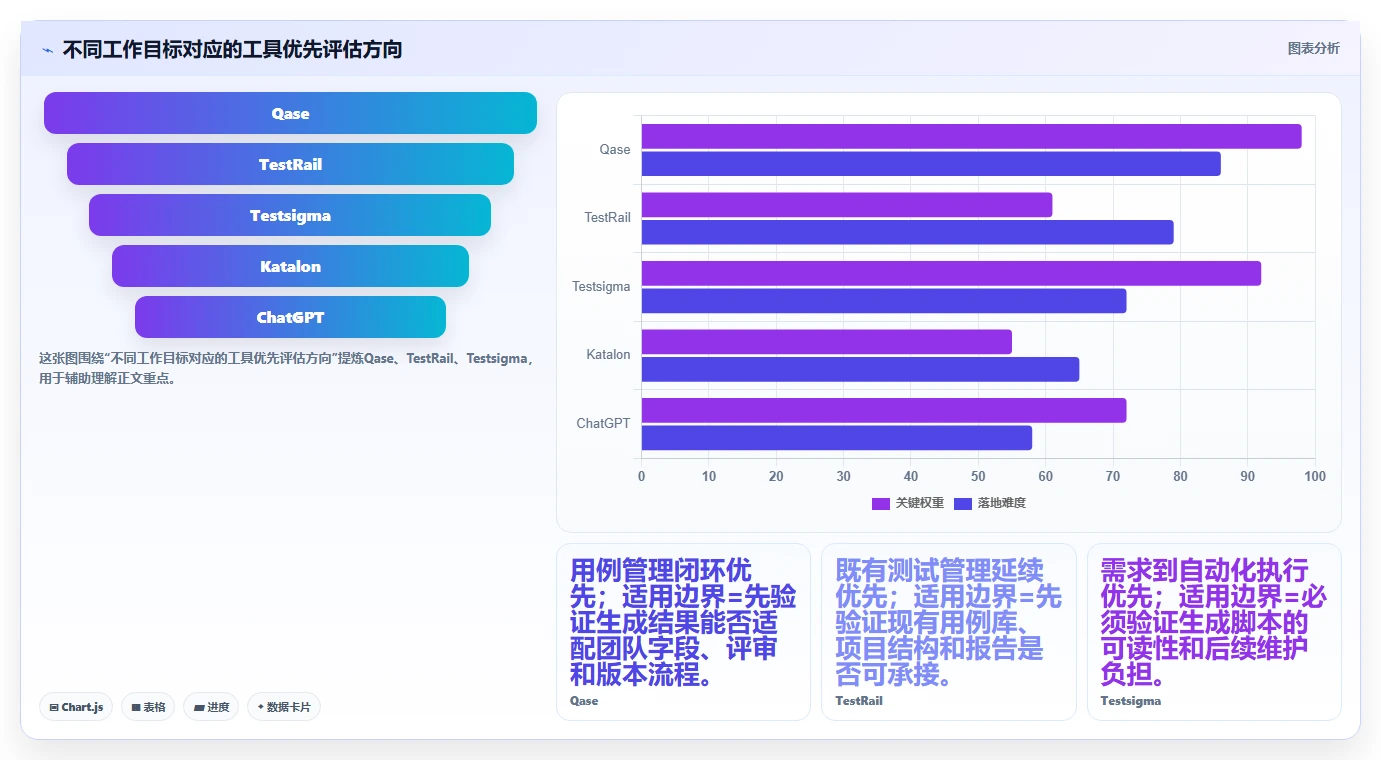Click the Testsigma 关键权重 purple bar

(951, 273)
